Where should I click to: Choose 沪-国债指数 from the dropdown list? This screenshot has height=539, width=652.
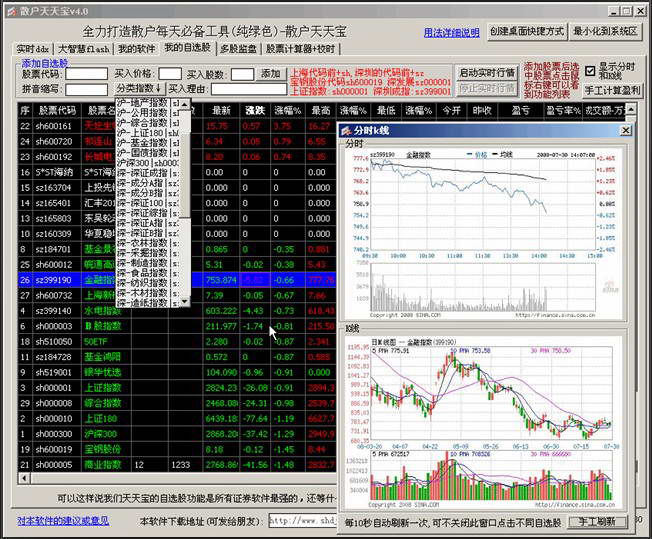(x=148, y=153)
